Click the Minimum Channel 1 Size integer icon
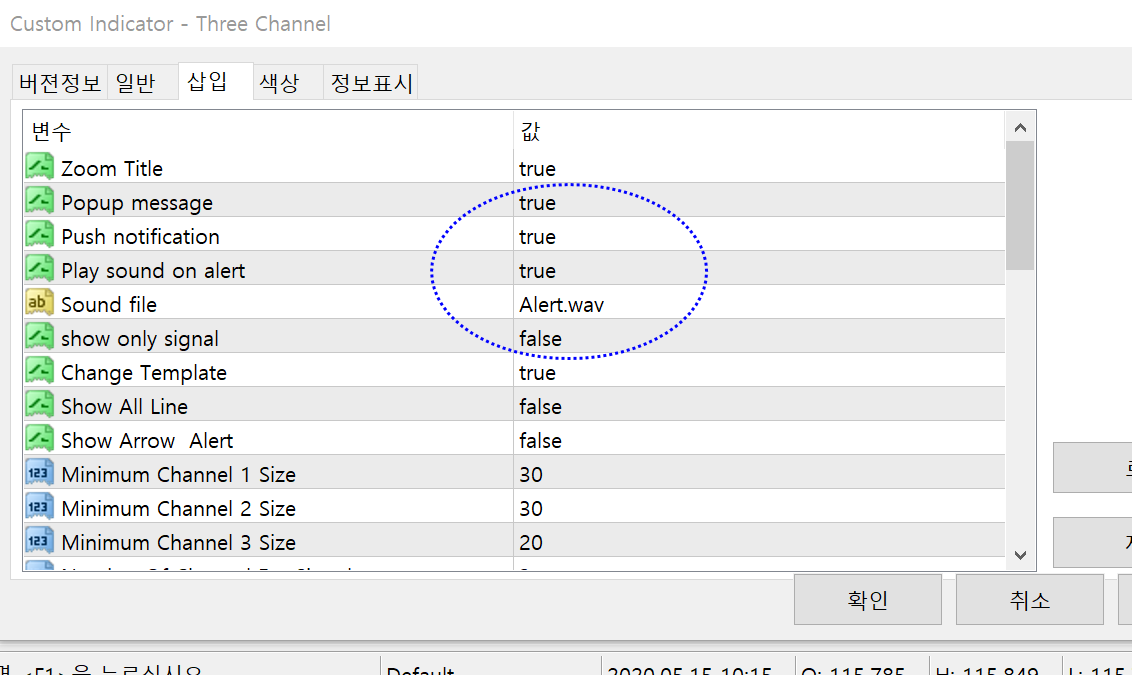 click(x=39, y=473)
